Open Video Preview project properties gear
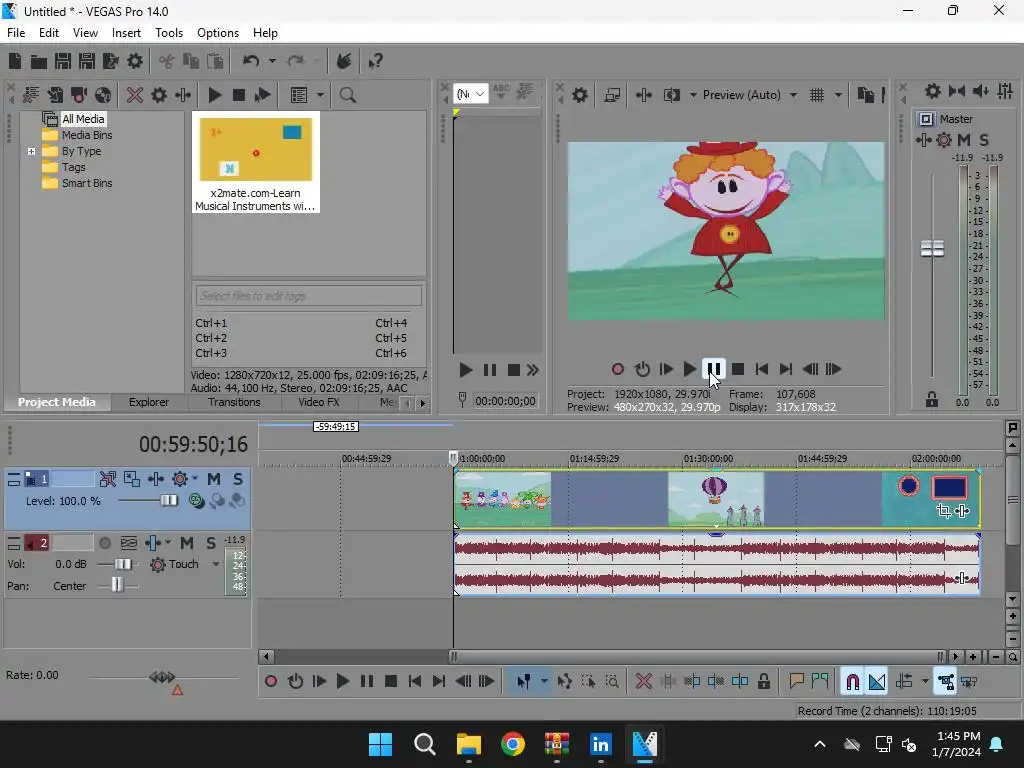The image size is (1024, 768). (x=580, y=95)
